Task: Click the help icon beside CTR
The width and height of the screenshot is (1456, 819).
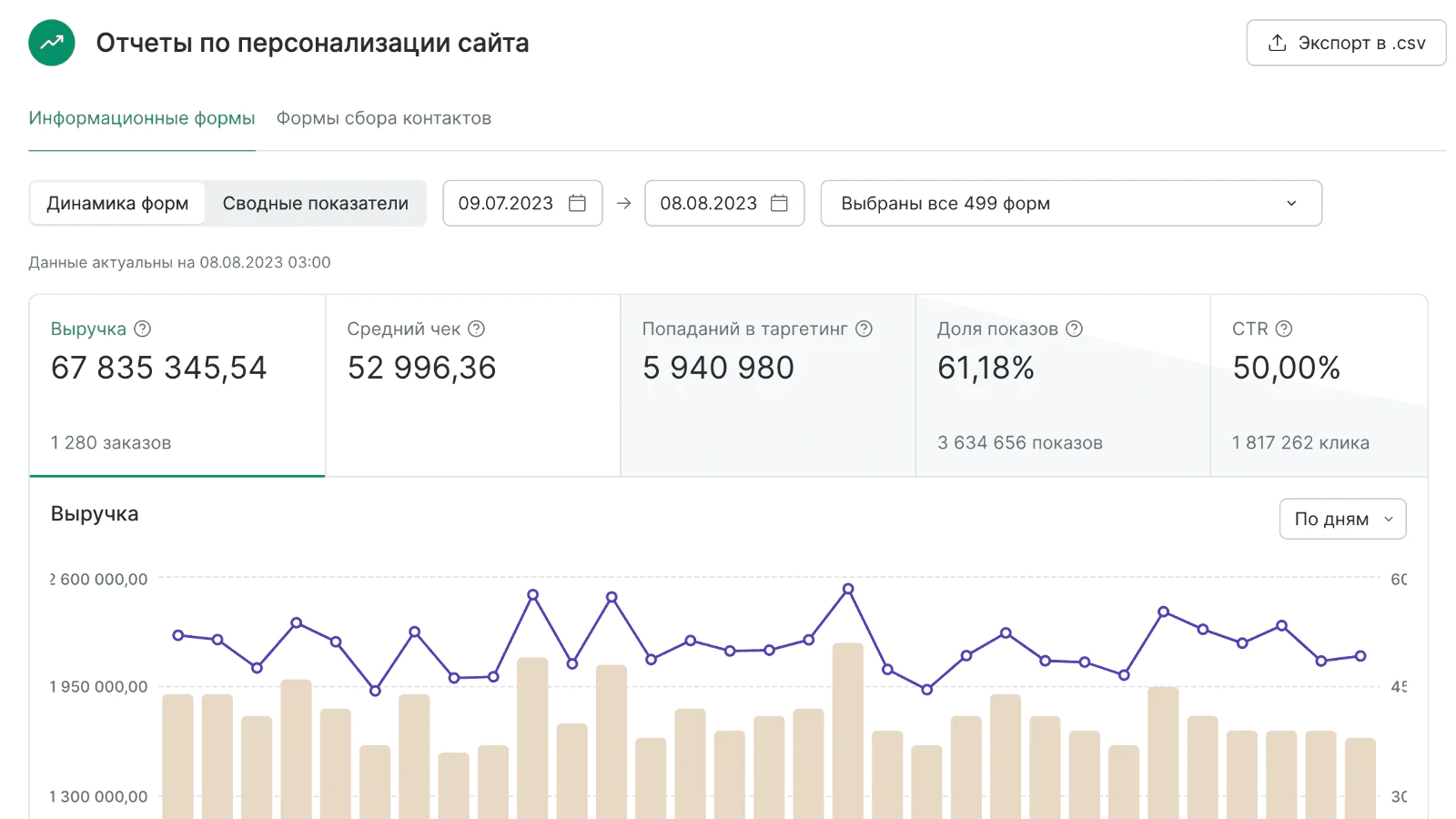Action: pyautogui.click(x=1284, y=329)
